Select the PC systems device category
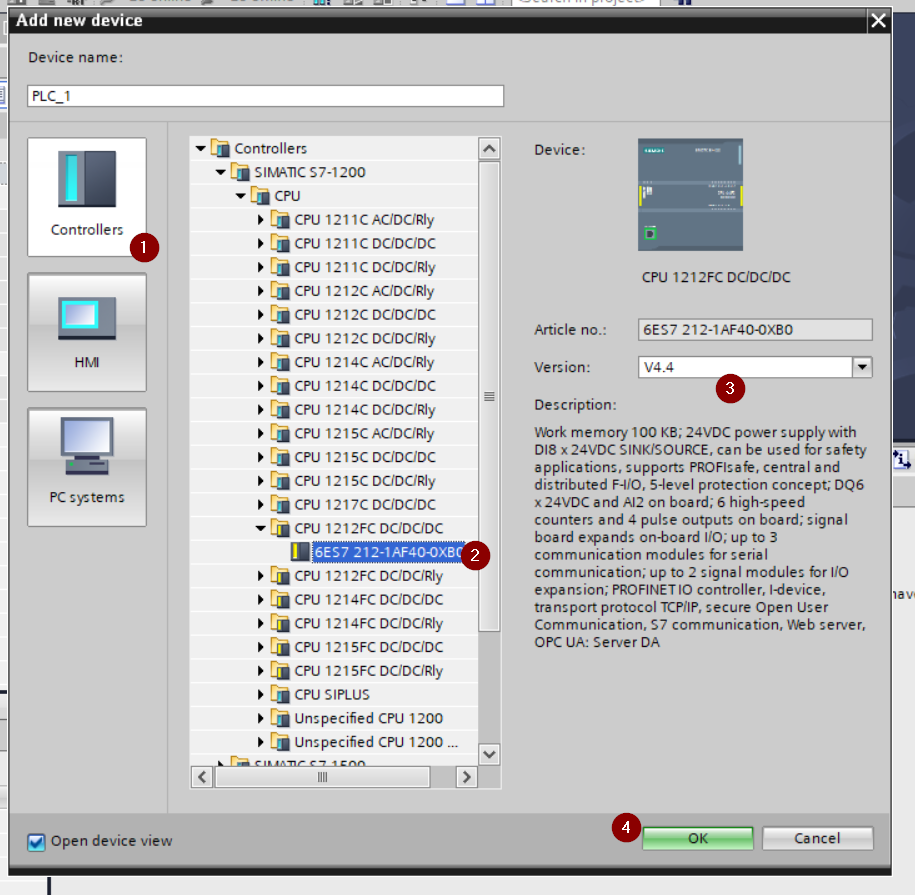Image resolution: width=915 pixels, height=895 pixels. pyautogui.click(x=87, y=467)
